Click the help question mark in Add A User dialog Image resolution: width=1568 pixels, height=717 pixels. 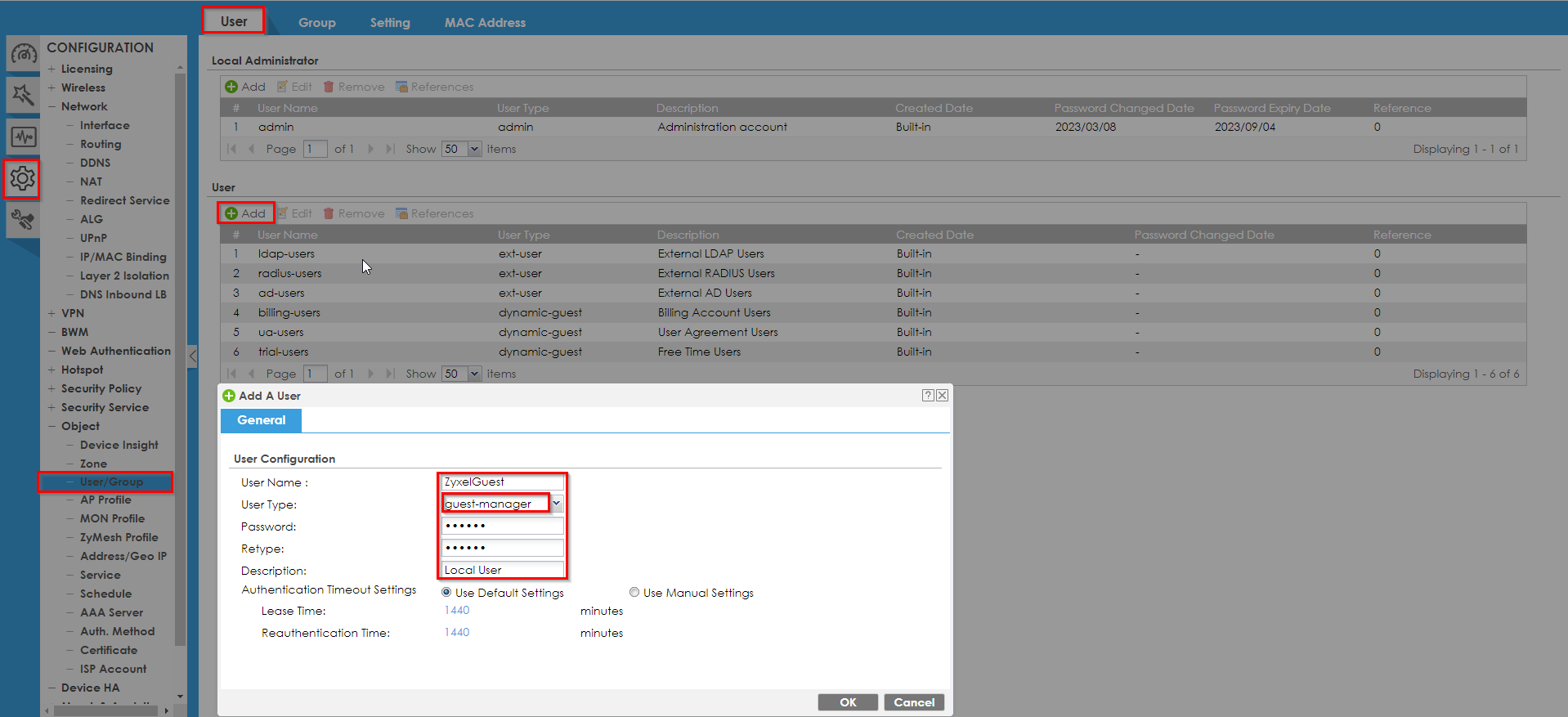[928, 395]
